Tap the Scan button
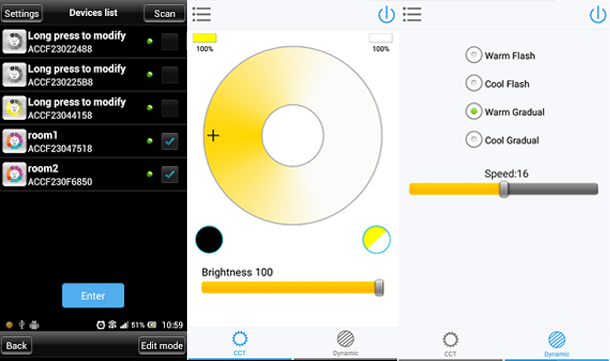Viewport: 610px width, 361px height. (x=165, y=14)
